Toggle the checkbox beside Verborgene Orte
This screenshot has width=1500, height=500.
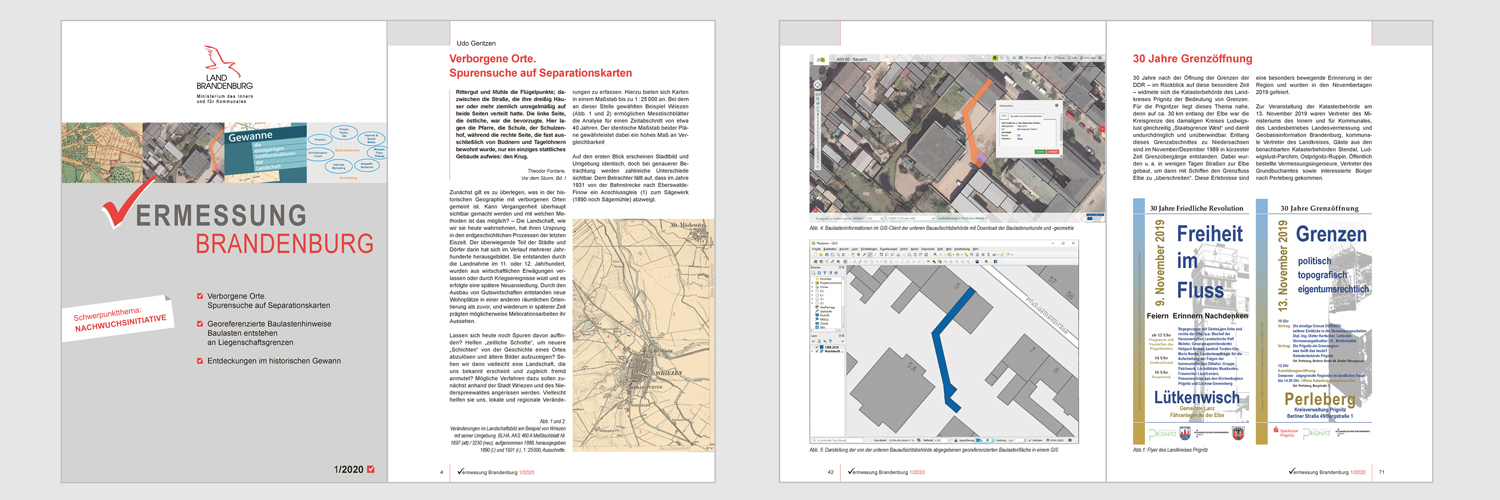pyautogui.click(x=200, y=296)
